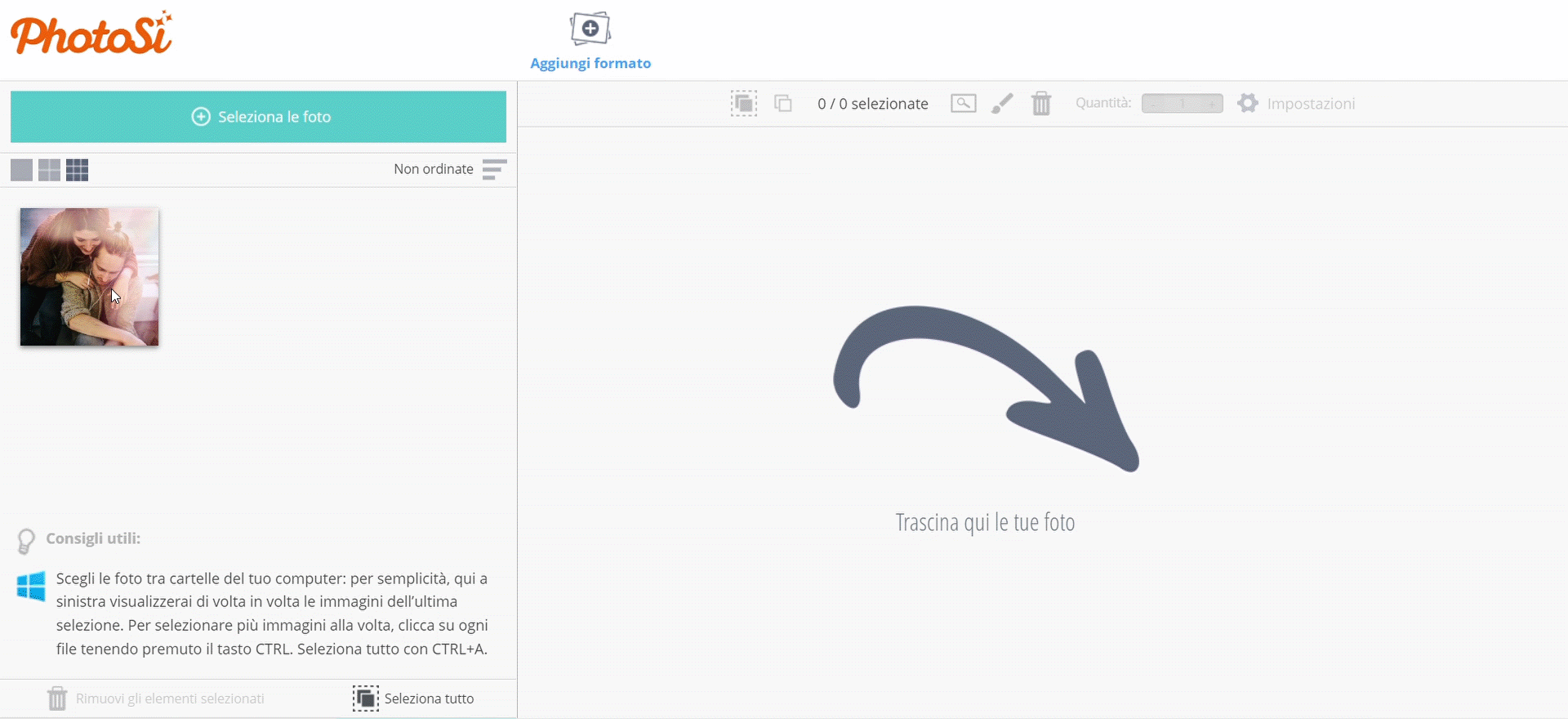Click the duplicate photos icon
Viewport: 1568px width, 719px height.
[783, 104]
